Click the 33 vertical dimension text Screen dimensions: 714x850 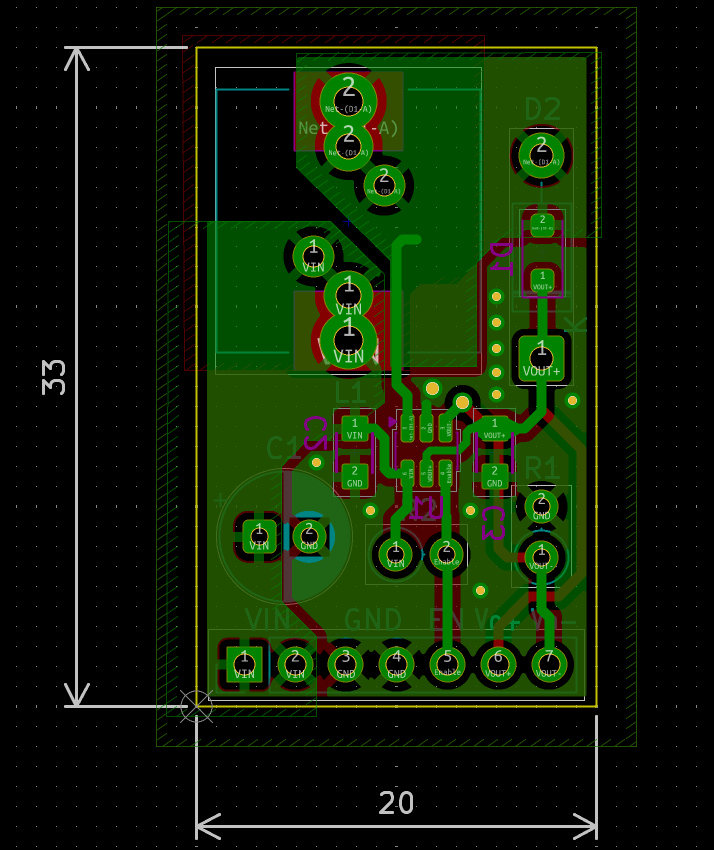point(54,377)
